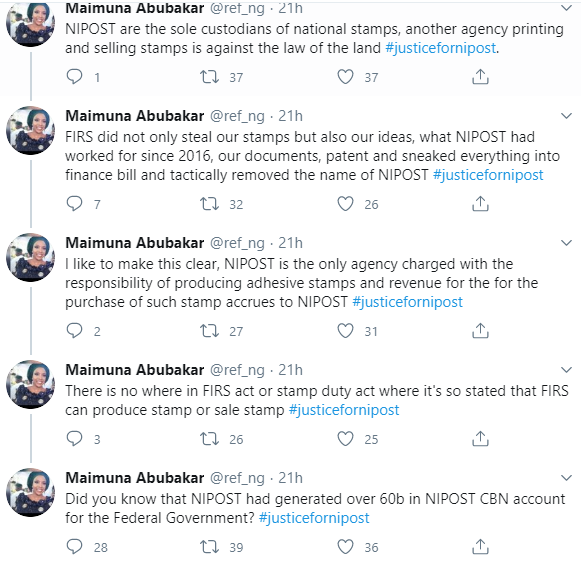Expand options chevron on the adhesive stamps tweet
Screen dimensions: 581x563
coord(566,243)
